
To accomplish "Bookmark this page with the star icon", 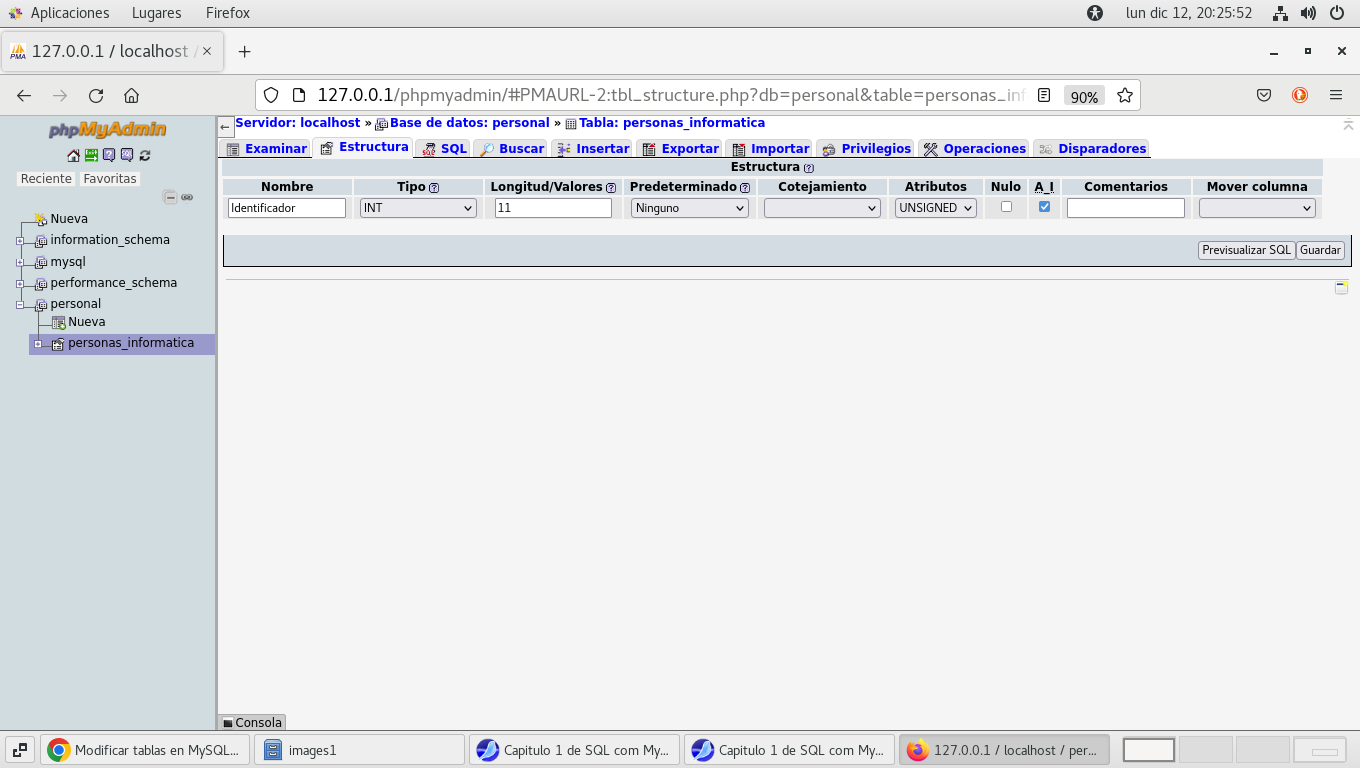I will tap(1125, 96).
